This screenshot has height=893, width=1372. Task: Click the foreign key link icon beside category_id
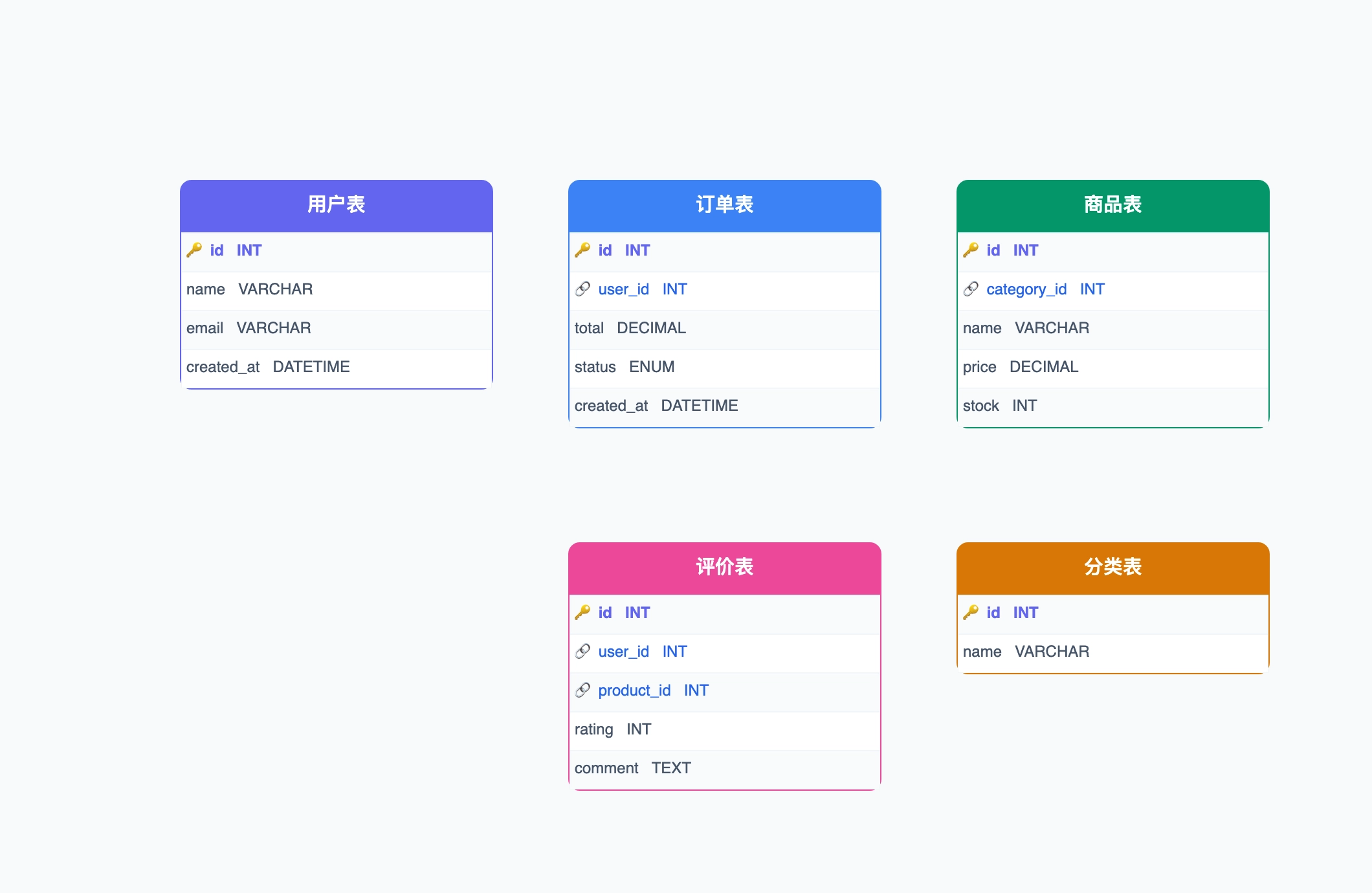pos(971,289)
